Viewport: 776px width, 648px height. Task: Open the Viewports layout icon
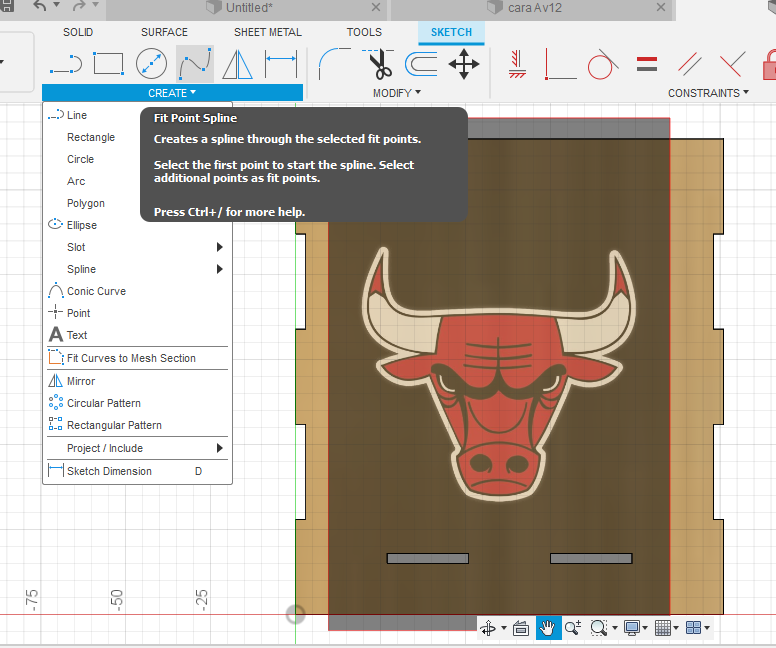tap(693, 628)
